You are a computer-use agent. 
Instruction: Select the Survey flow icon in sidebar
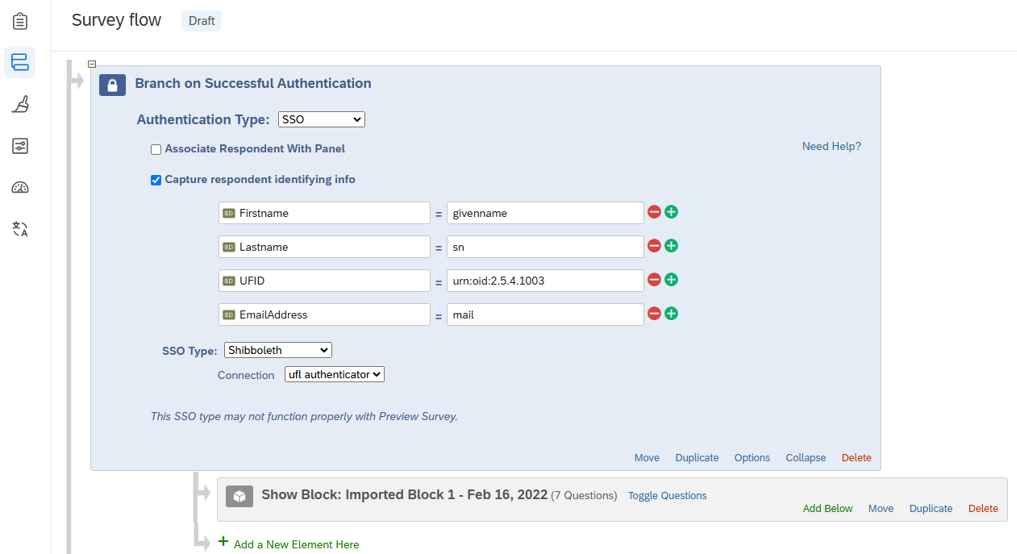tap(20, 62)
